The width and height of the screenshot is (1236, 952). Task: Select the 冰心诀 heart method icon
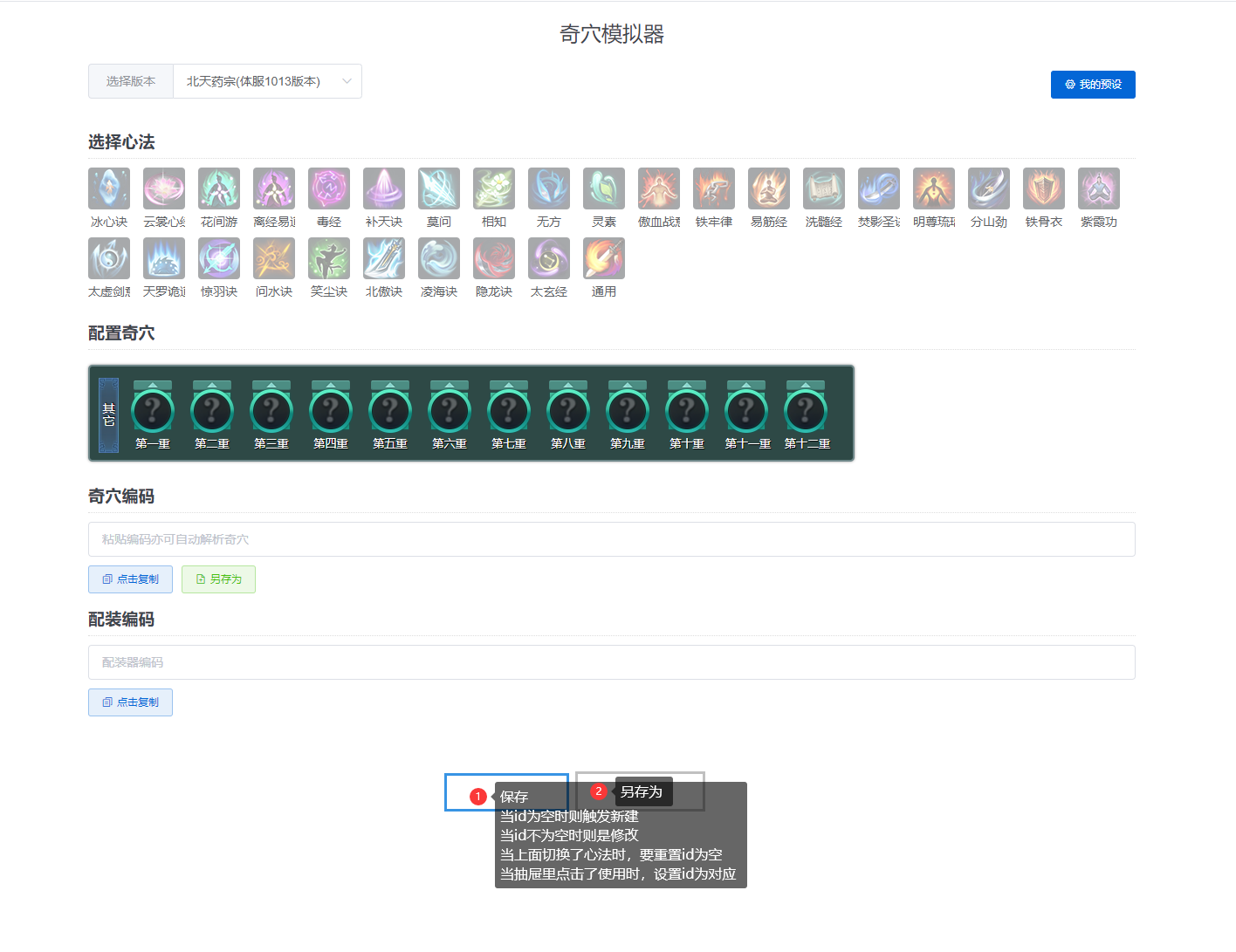108,188
